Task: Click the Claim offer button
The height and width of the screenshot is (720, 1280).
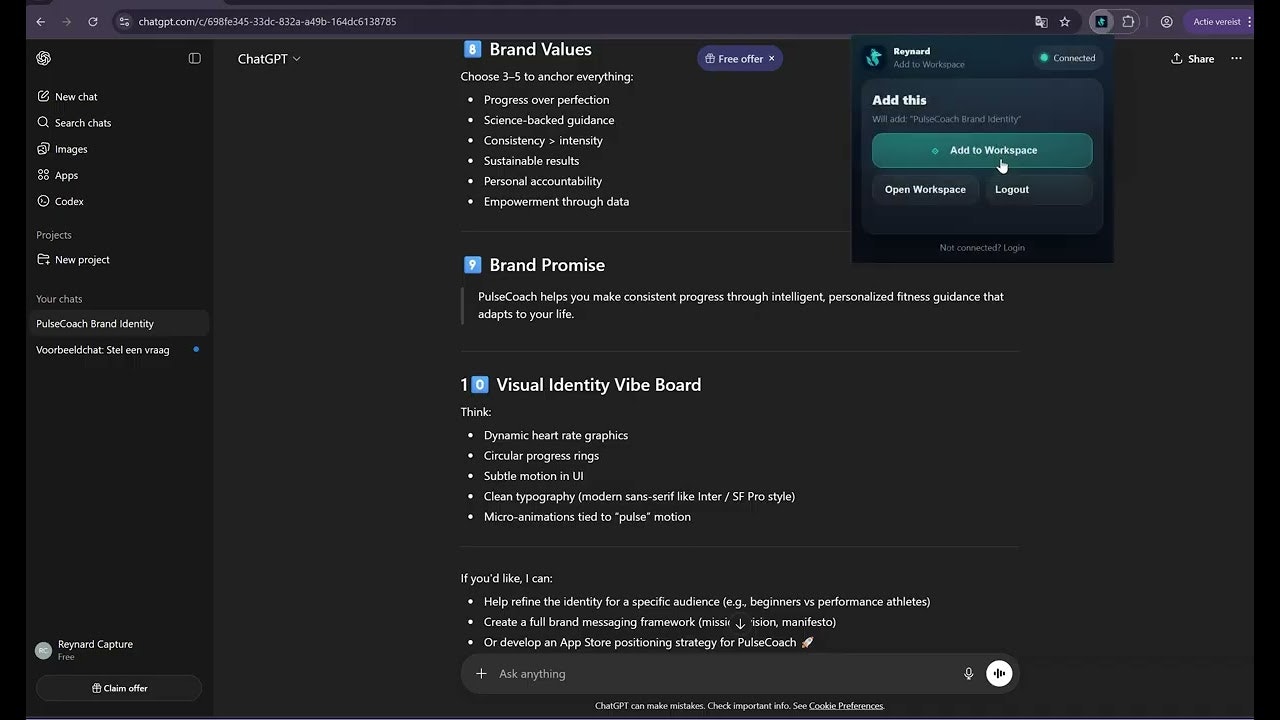Action: [119, 688]
